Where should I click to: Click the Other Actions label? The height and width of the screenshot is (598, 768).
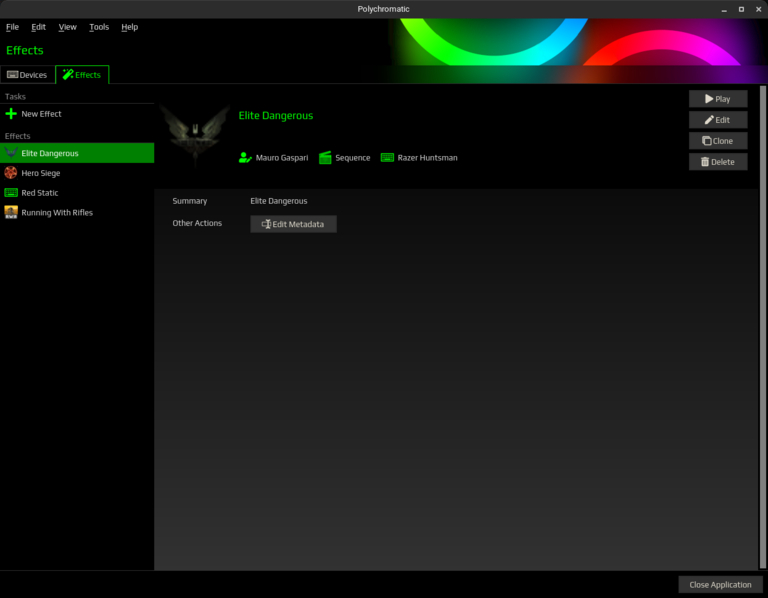tap(197, 223)
